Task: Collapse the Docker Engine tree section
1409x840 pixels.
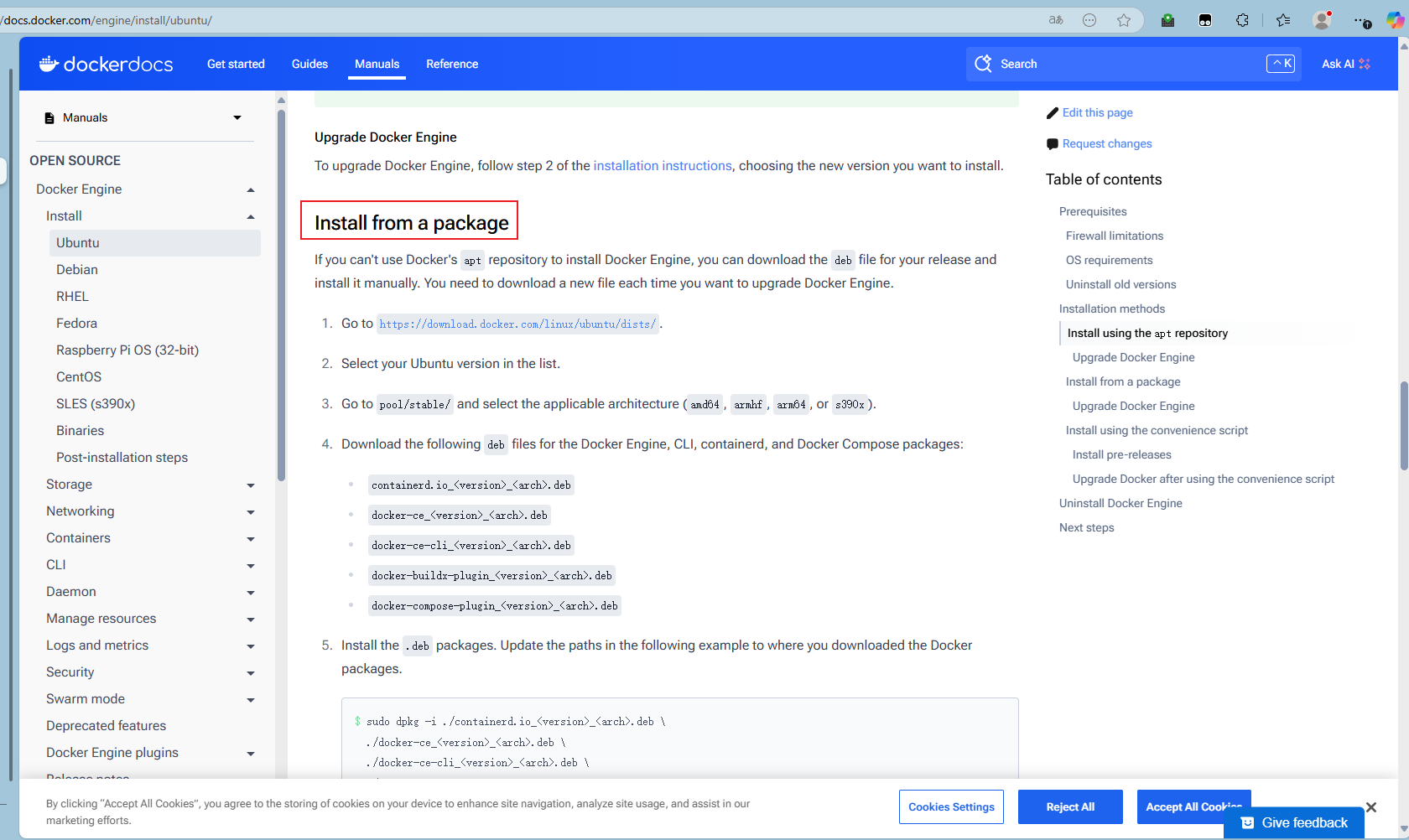Action: tap(250, 190)
